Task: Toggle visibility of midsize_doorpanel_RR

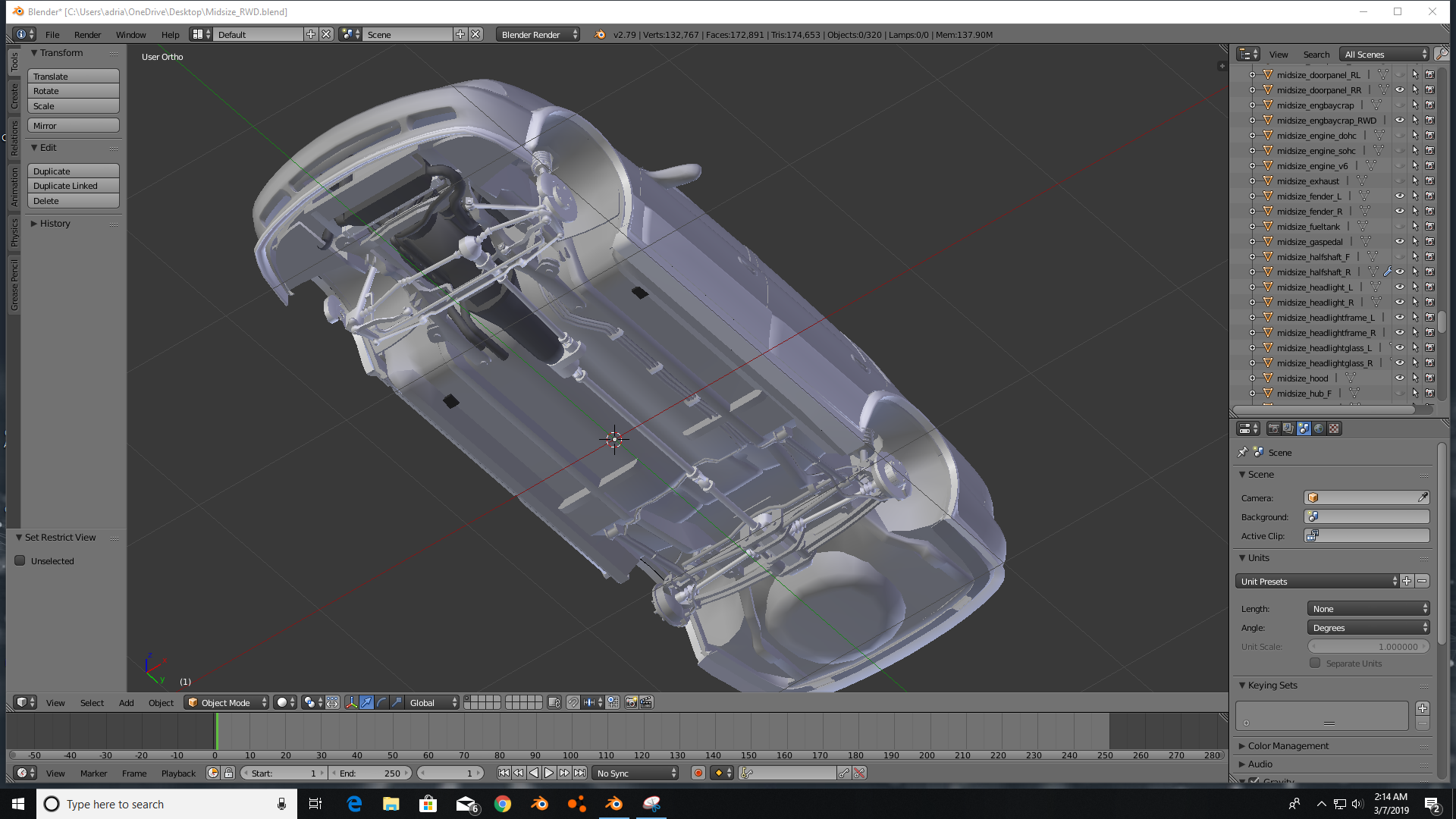Action: tap(1400, 89)
